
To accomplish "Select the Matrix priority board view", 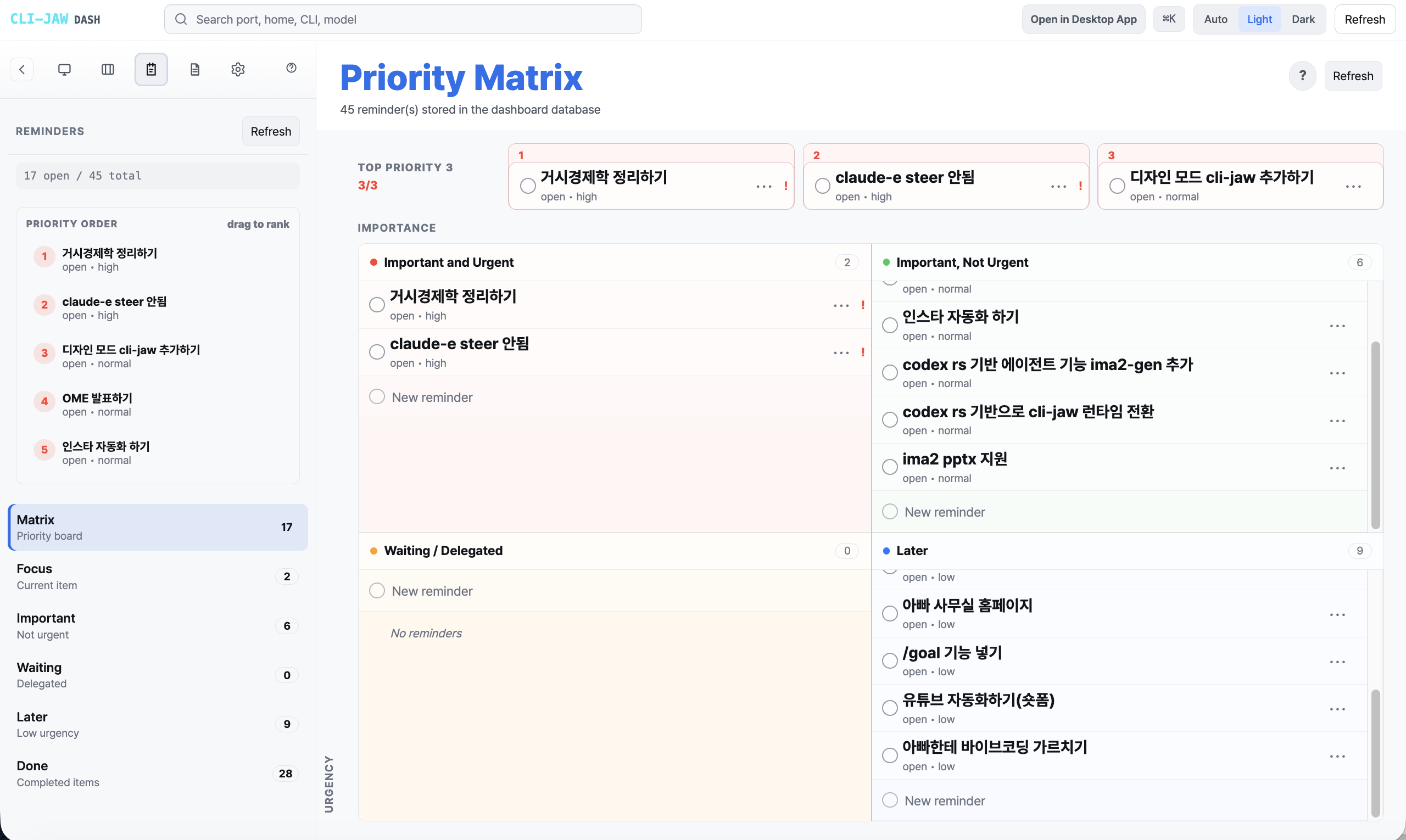I will pos(158,527).
